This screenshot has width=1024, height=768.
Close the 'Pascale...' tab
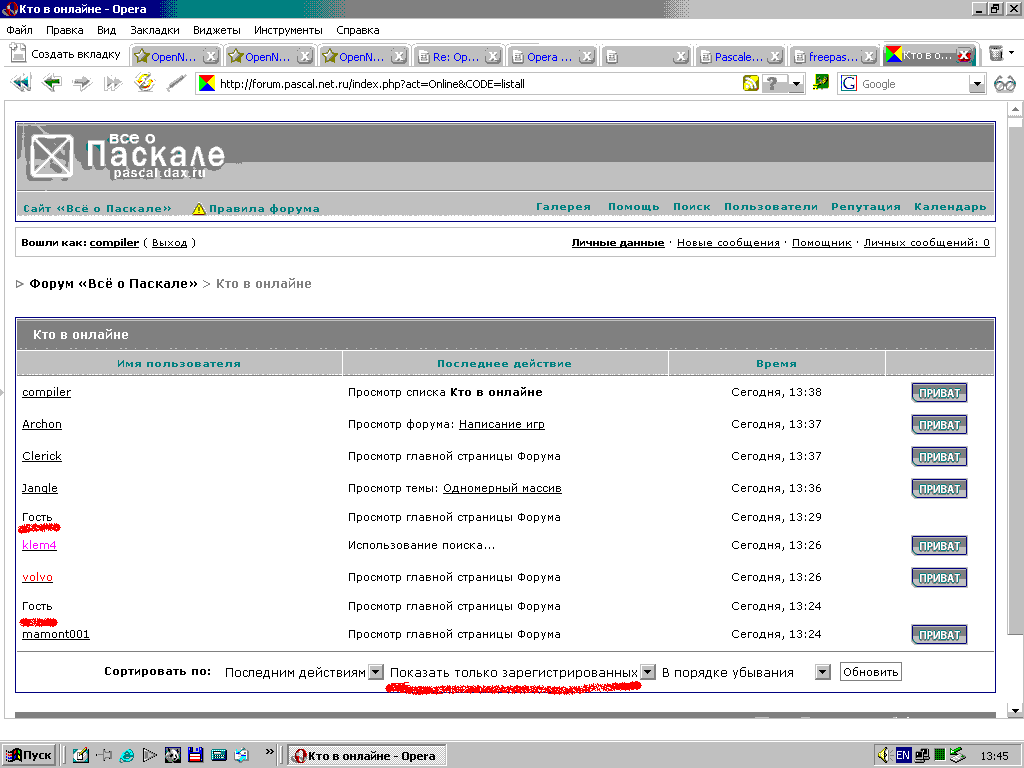774,57
